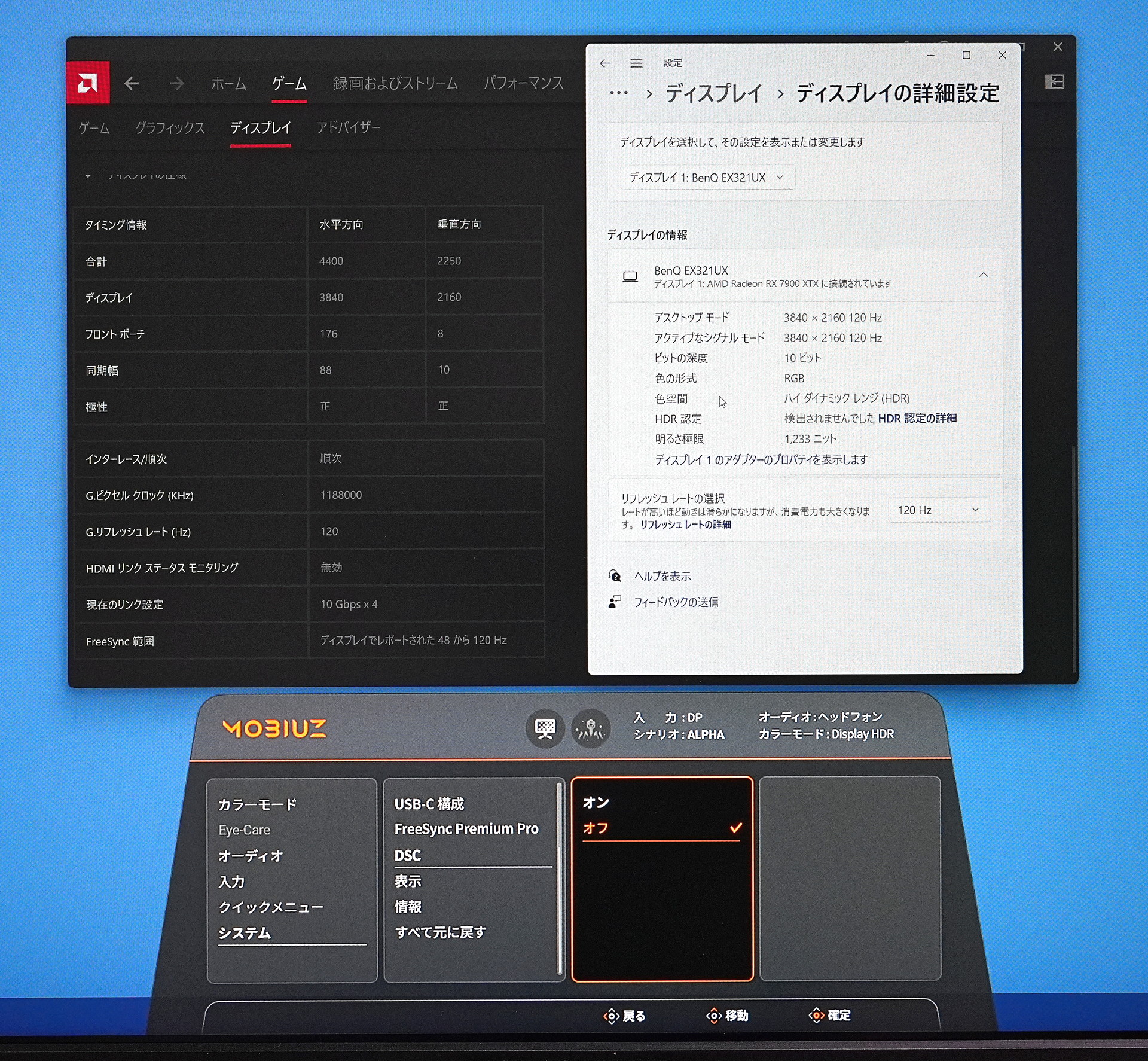Open ディスプレイ 1 adapter properties link

tap(761, 459)
